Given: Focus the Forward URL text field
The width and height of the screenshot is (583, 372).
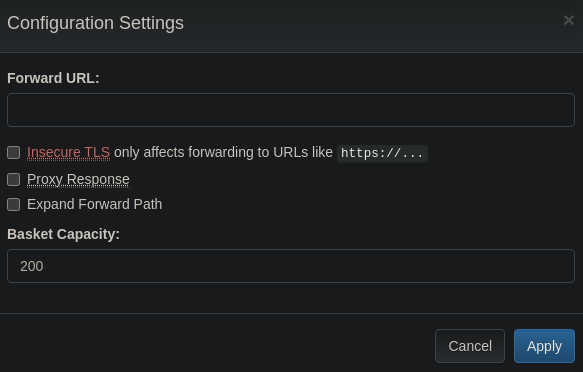Looking at the screenshot, I should tap(291, 110).
